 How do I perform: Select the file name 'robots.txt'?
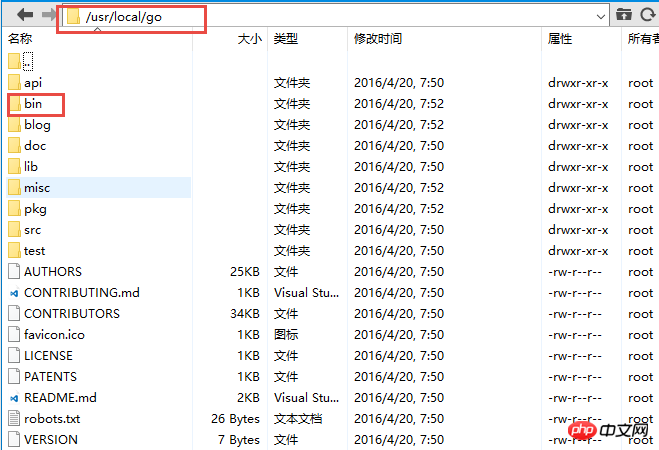(x=52, y=419)
